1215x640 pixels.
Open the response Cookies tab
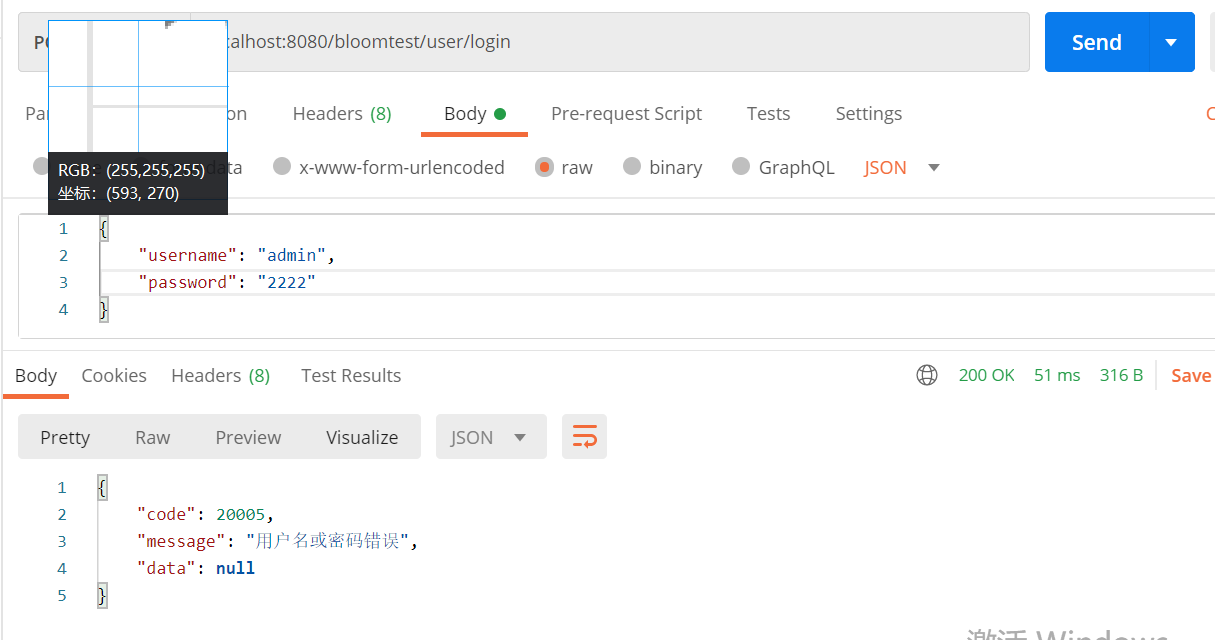pos(114,375)
